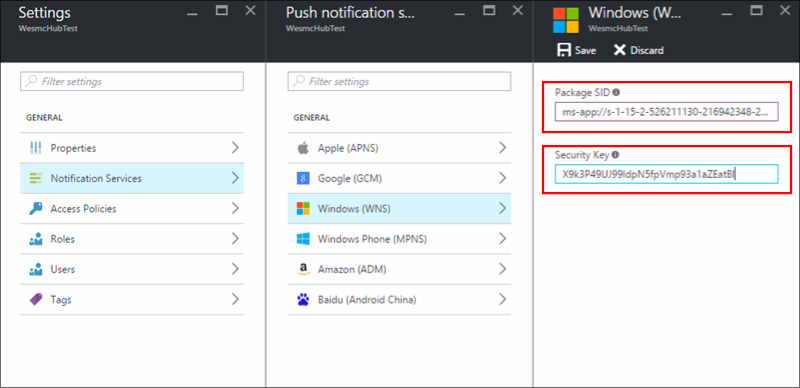
Task: Open Roles settings entry
Action: click(132, 239)
